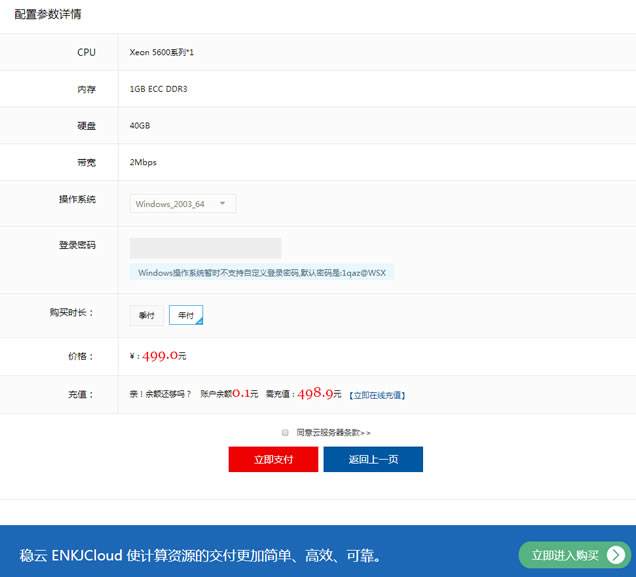
Task: Click the disk value 40GB
Action: (x=140, y=126)
